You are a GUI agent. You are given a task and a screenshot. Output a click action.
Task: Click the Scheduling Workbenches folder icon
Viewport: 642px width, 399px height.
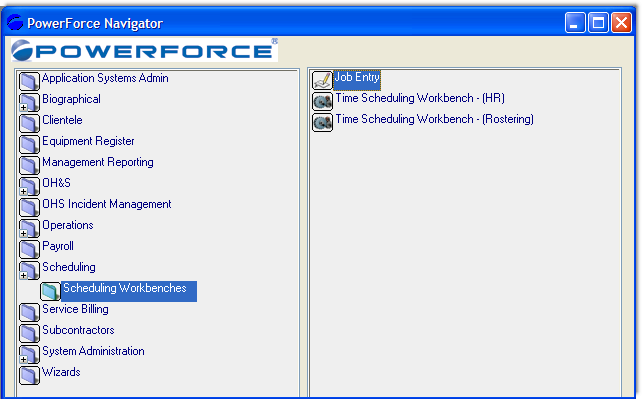click(x=50, y=291)
